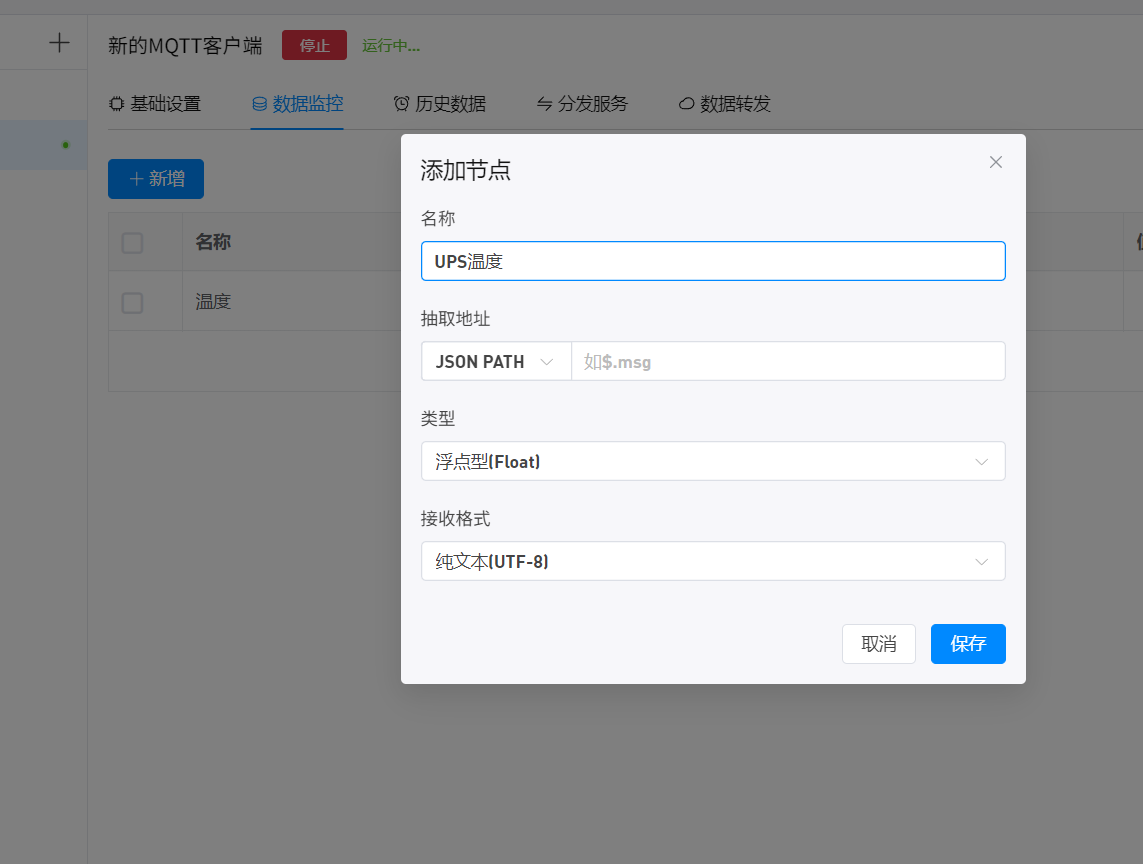1143x864 pixels.
Task: Click the clock icon beside 历史数据
Action: coord(401,104)
